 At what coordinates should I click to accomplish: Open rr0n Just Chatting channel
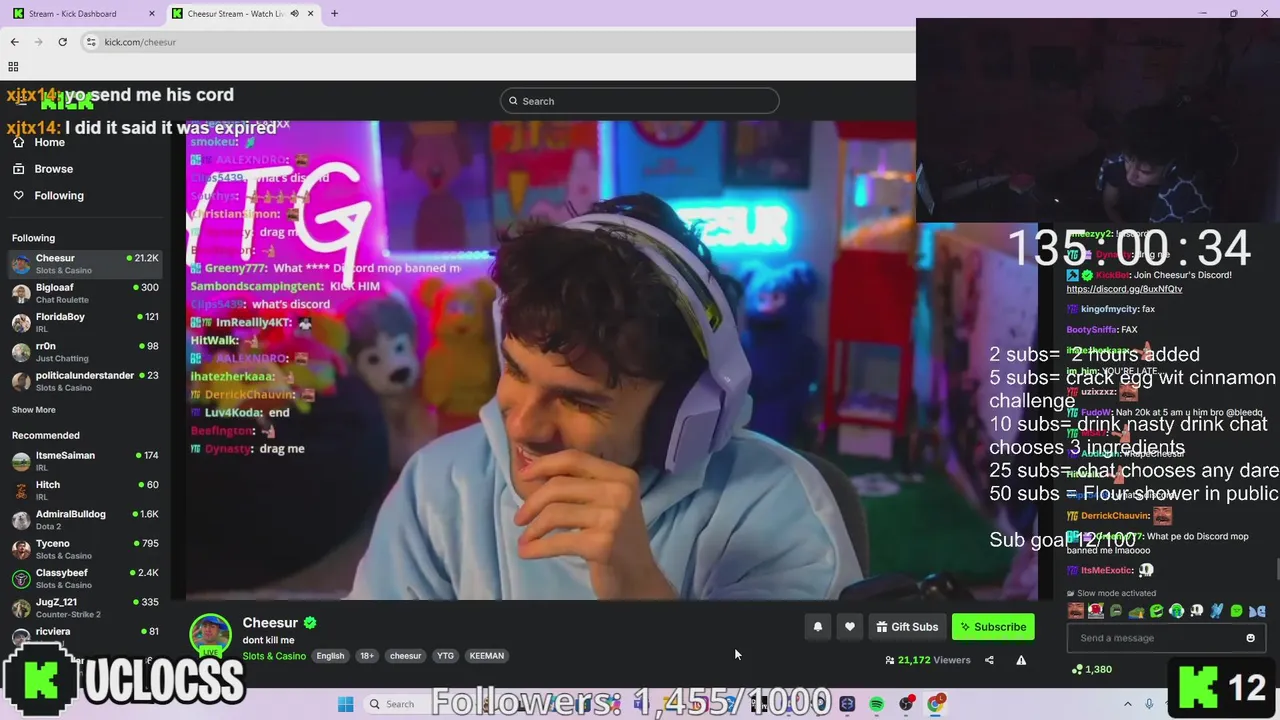click(85, 352)
